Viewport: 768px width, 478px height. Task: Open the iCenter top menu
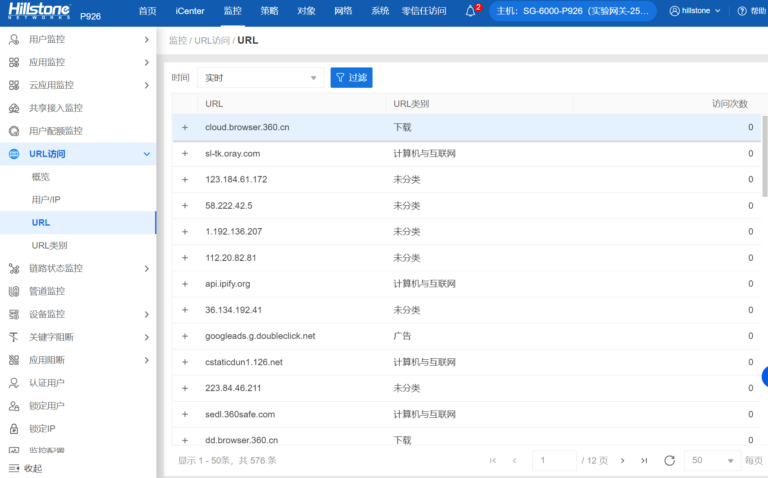190,11
